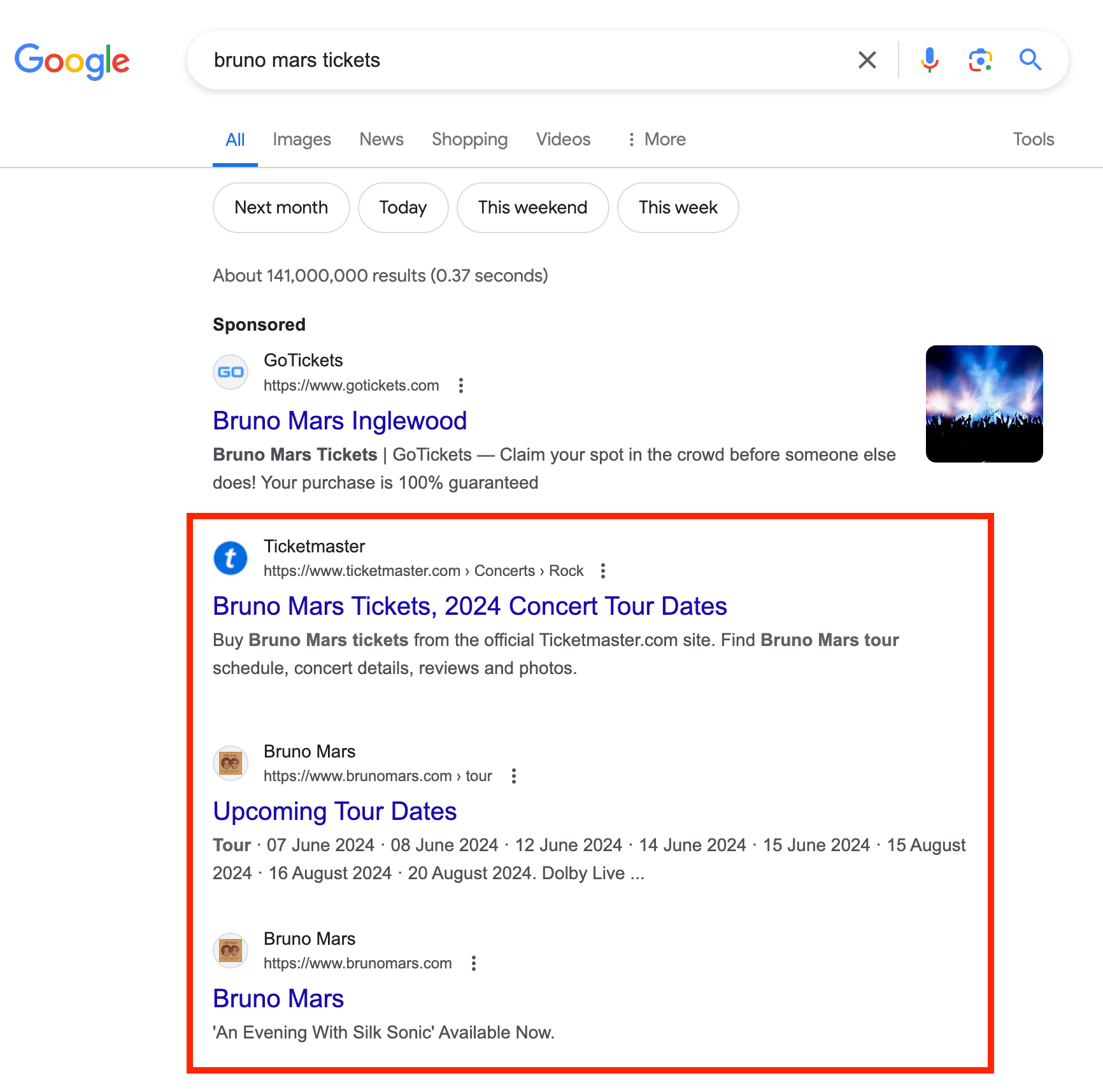The image size is (1103, 1092).
Task: Open the Bruno Mars Inglewood sponsored link
Action: (340, 421)
